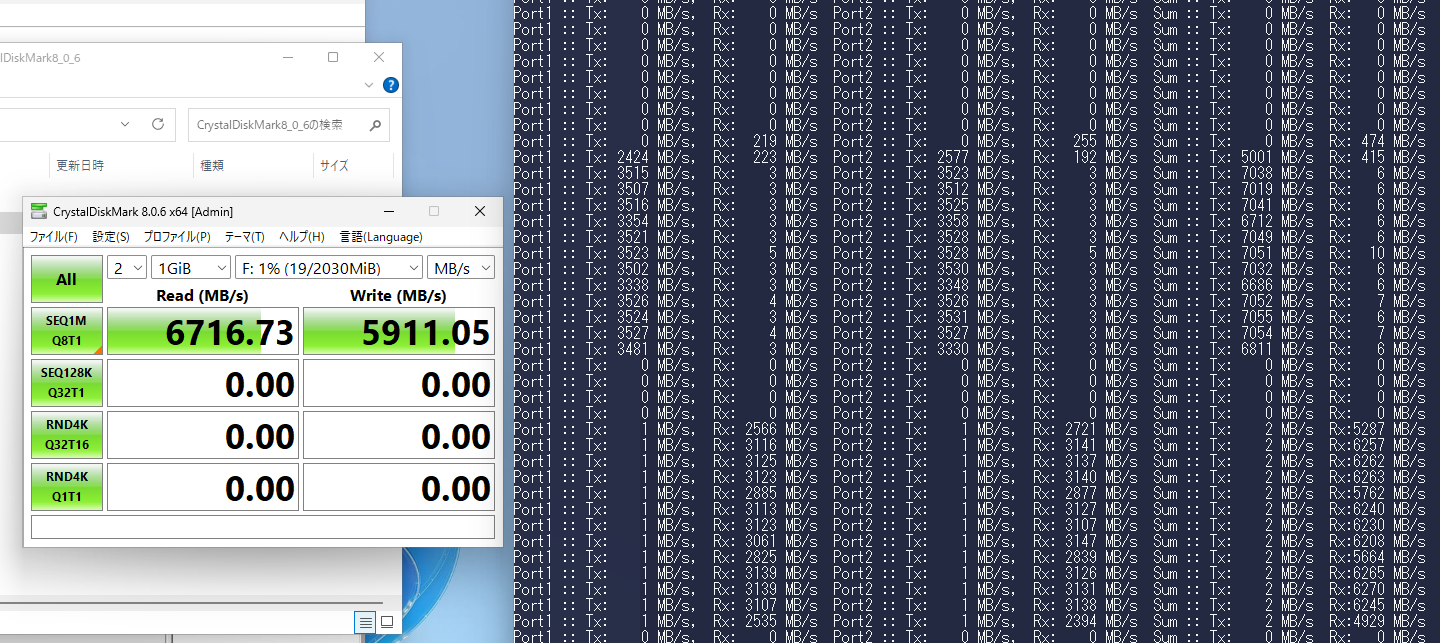This screenshot has width=1440, height=643.
Task: Click the Write (MB/s) column header
Action: coord(398,295)
